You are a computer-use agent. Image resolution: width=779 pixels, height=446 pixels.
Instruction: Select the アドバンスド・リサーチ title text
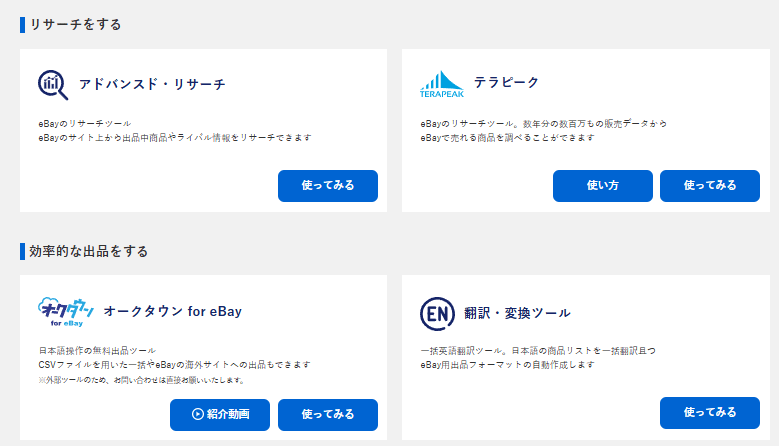[152, 84]
